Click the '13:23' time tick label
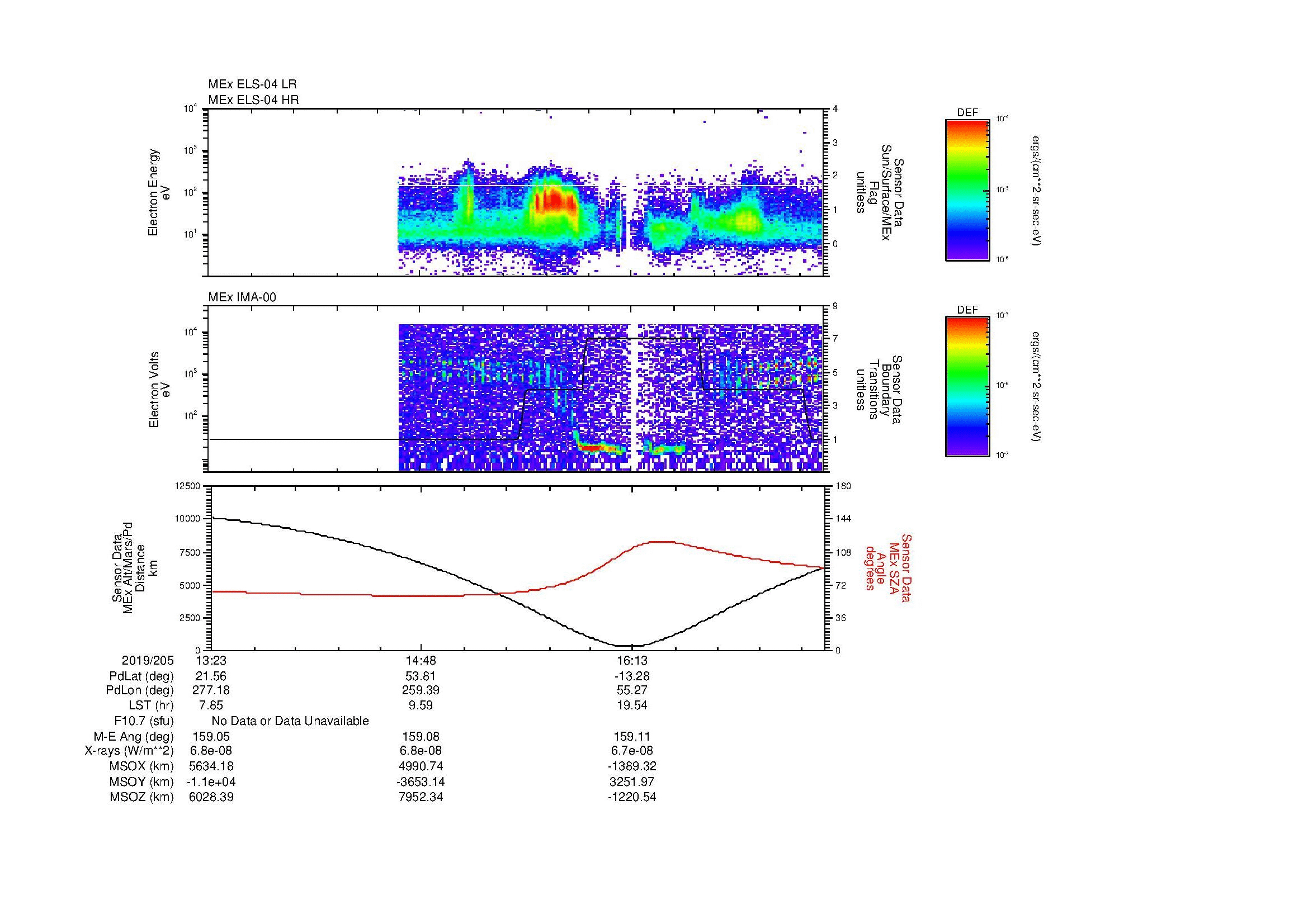This screenshot has width=1308, height=924. pos(211,660)
